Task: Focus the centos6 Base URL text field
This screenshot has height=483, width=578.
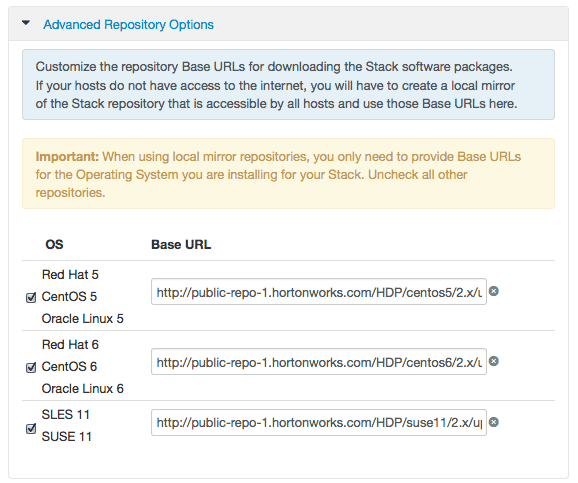Action: (319, 362)
